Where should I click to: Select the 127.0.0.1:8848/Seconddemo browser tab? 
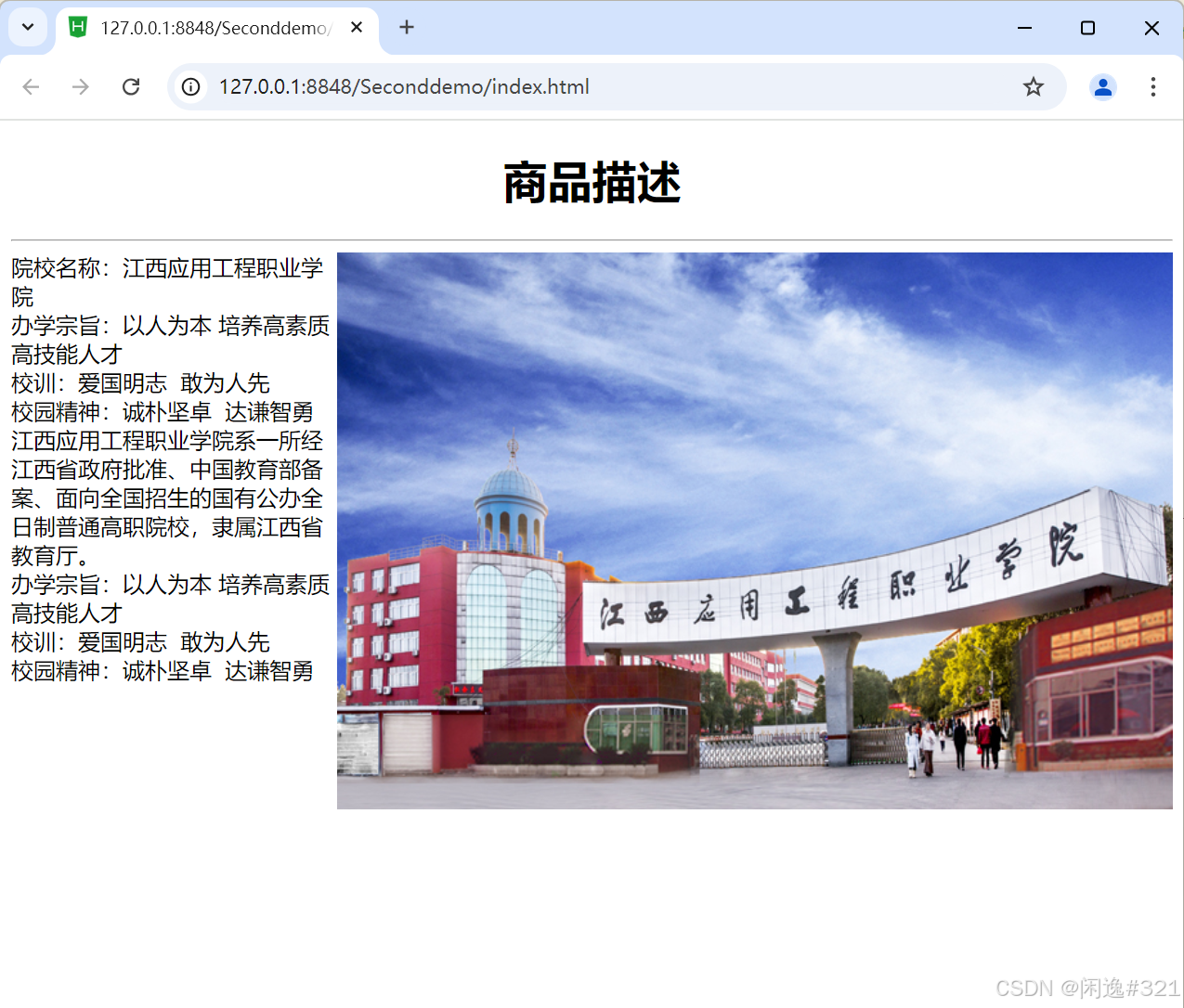point(217,29)
